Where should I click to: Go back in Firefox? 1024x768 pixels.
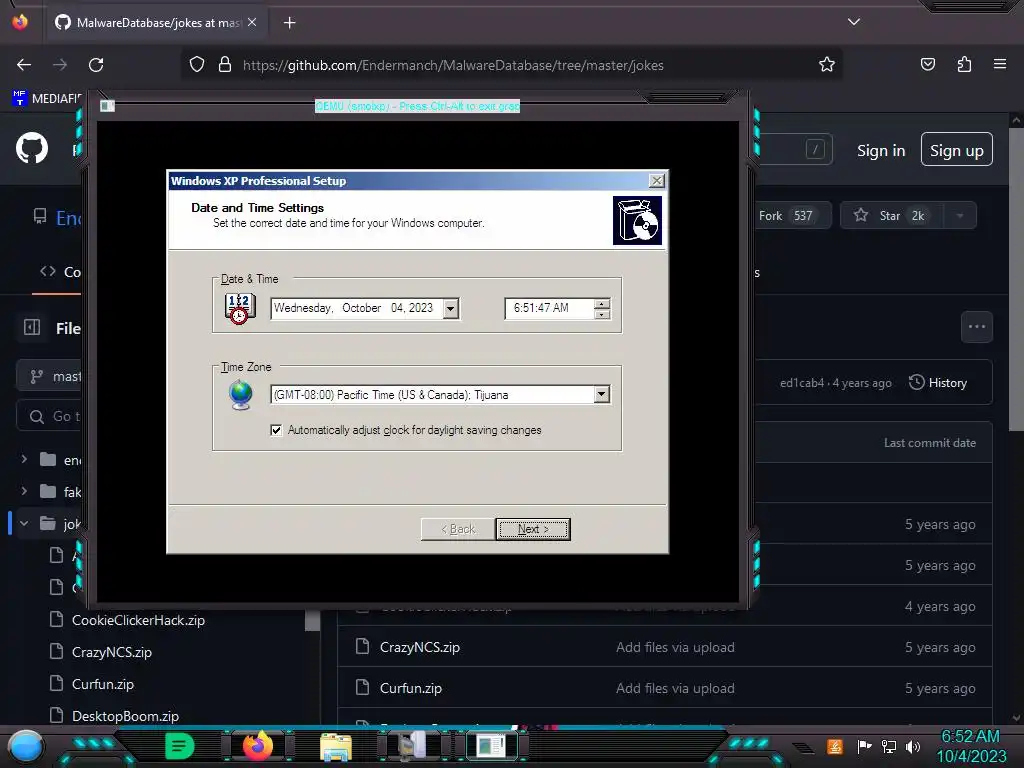tap(24, 65)
